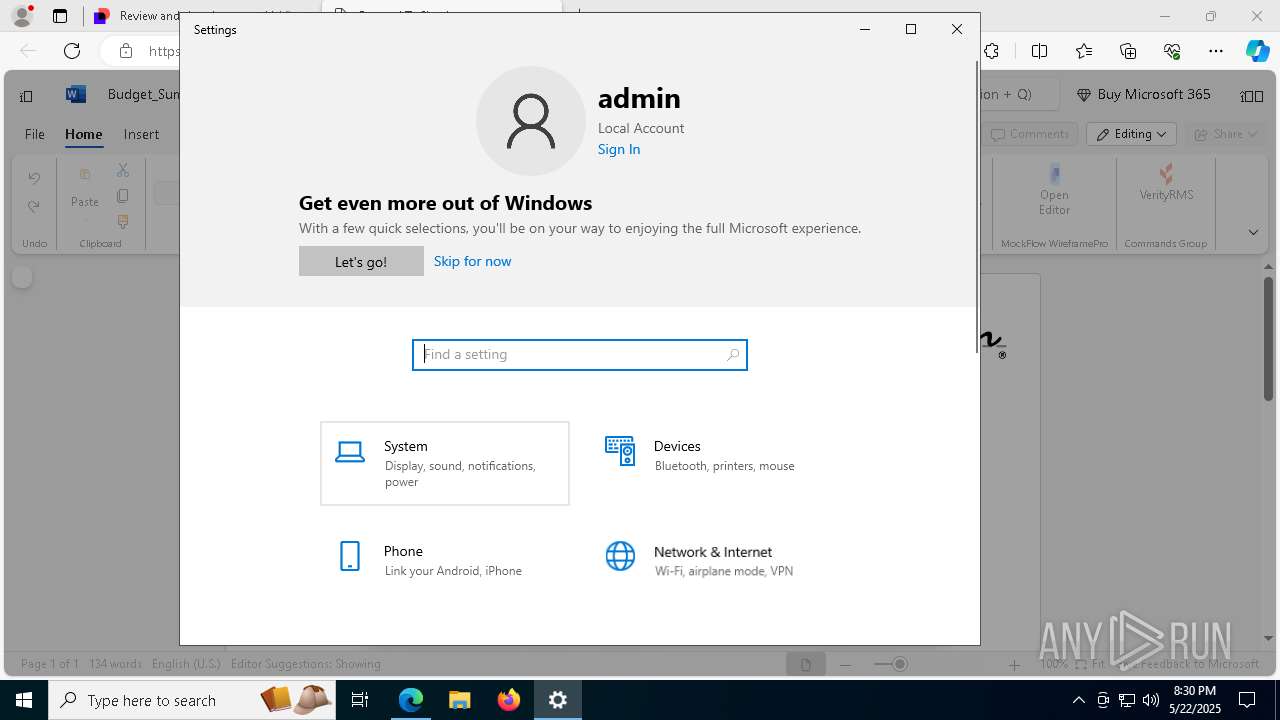This screenshot has height=720, width=1280.
Task: Click the Settings window vertical scrollbar
Action: pyautogui.click(x=976, y=206)
